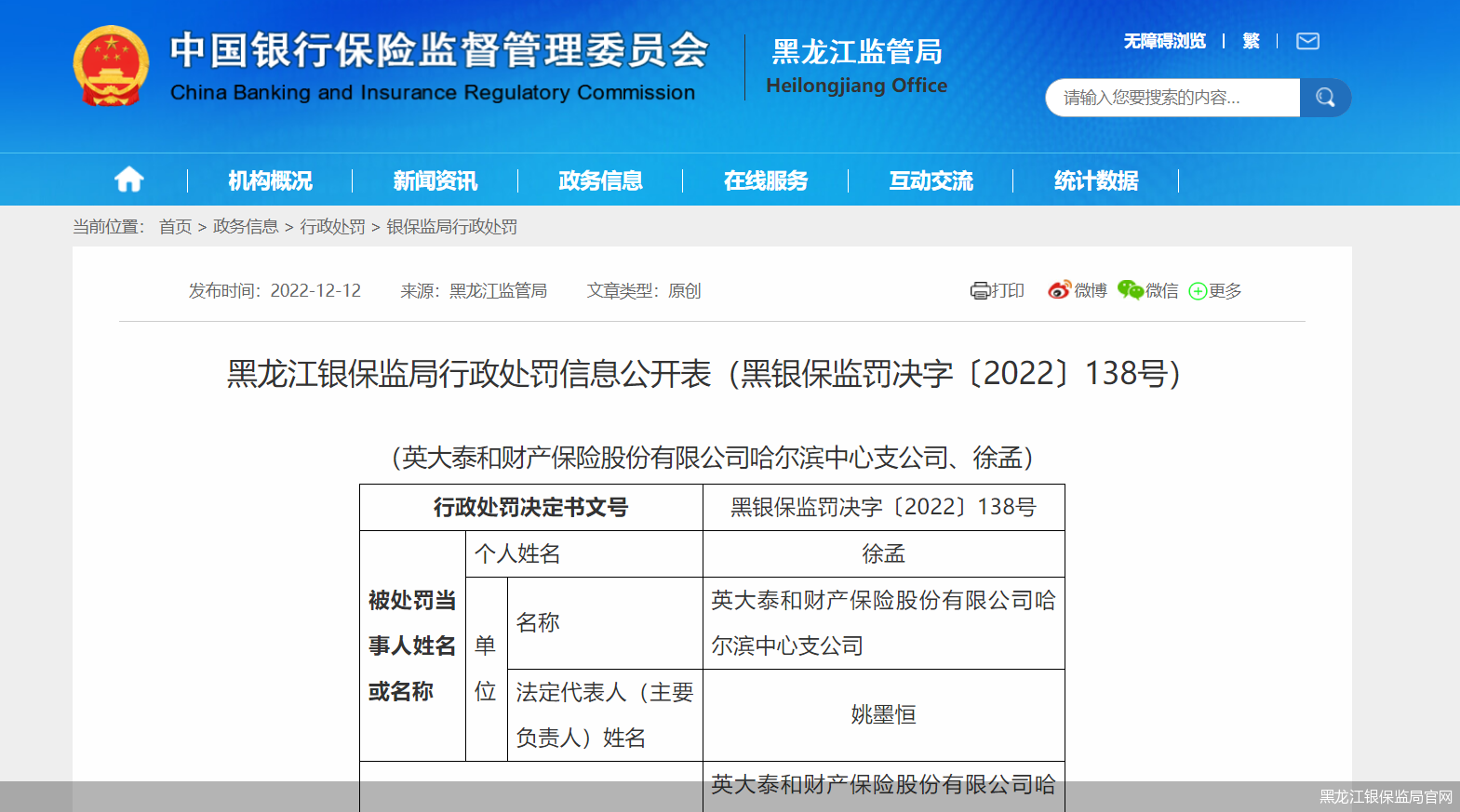Click 更多 share options

1225,291
